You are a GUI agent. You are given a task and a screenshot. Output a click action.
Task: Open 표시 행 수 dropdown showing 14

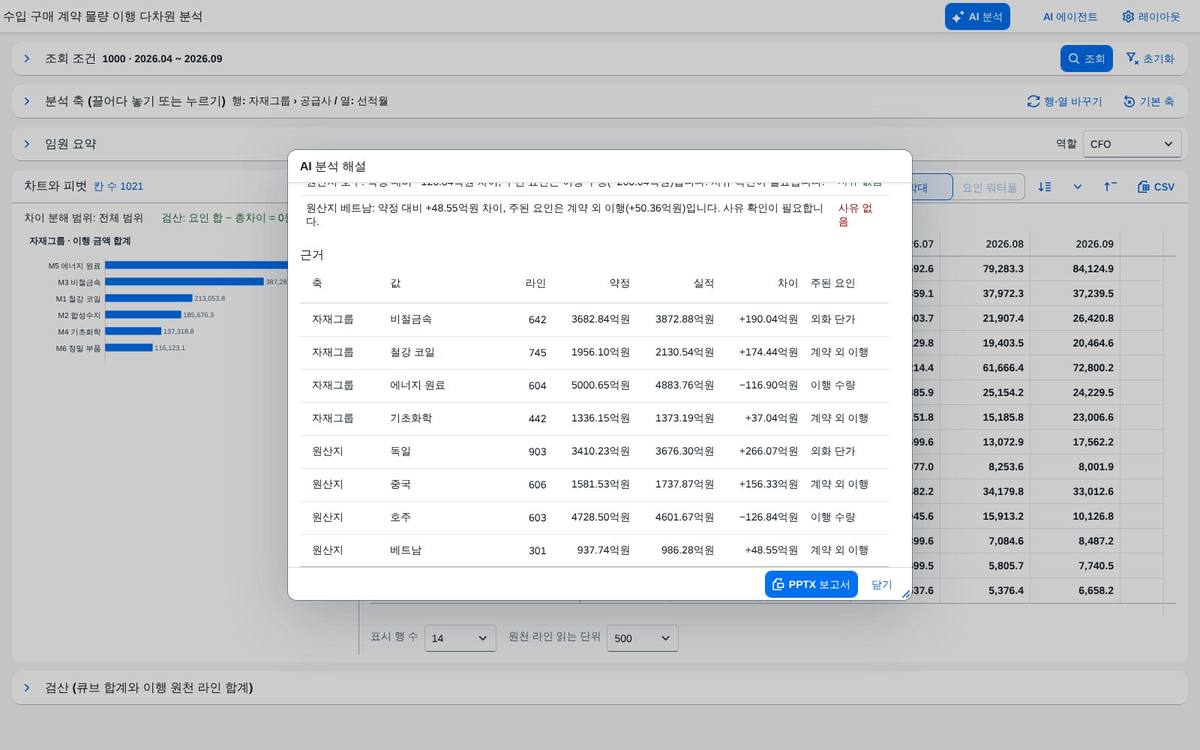click(460, 638)
